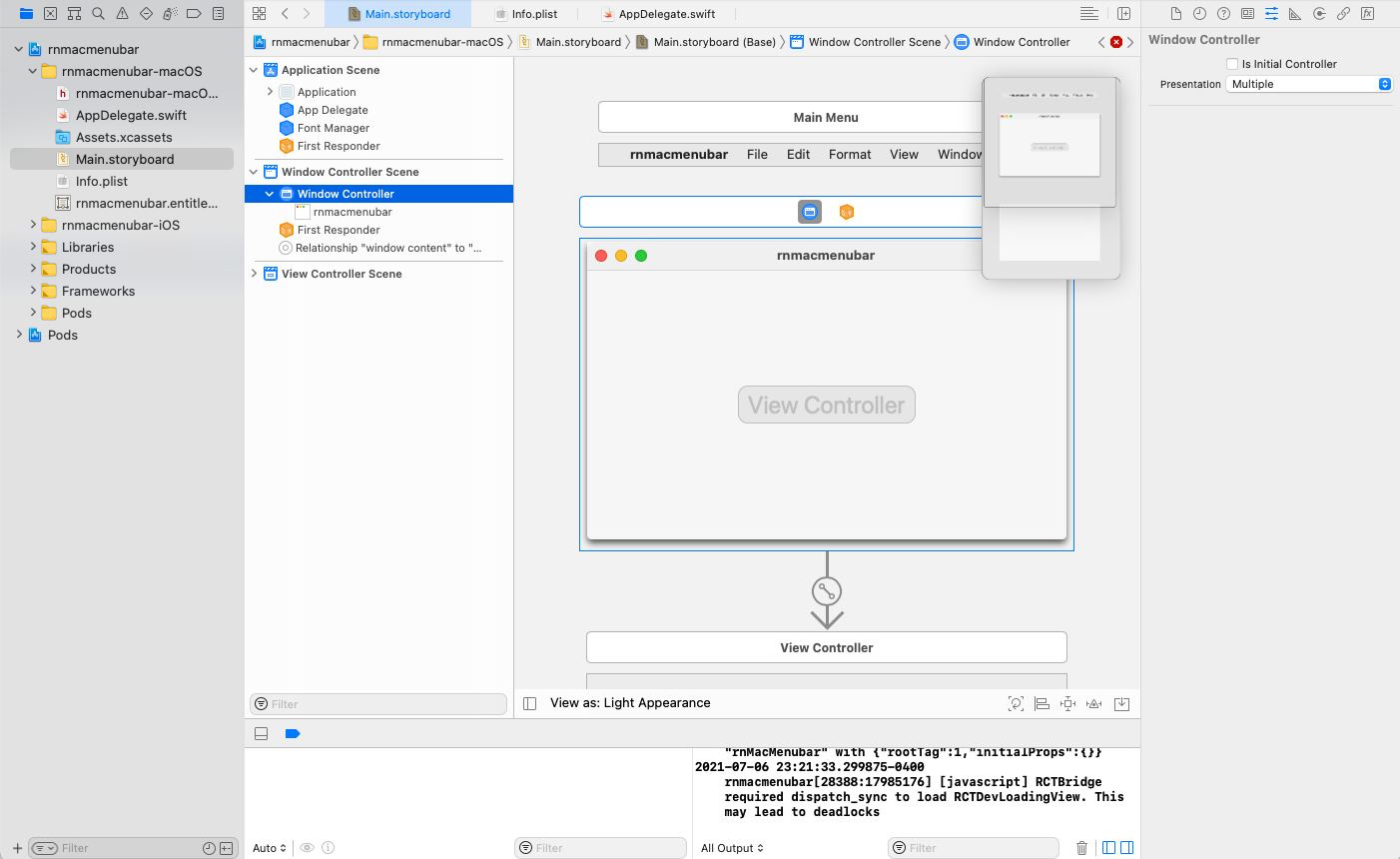The image size is (1400, 859).
Task: Open the Project navigator folder icon
Action: [26, 14]
